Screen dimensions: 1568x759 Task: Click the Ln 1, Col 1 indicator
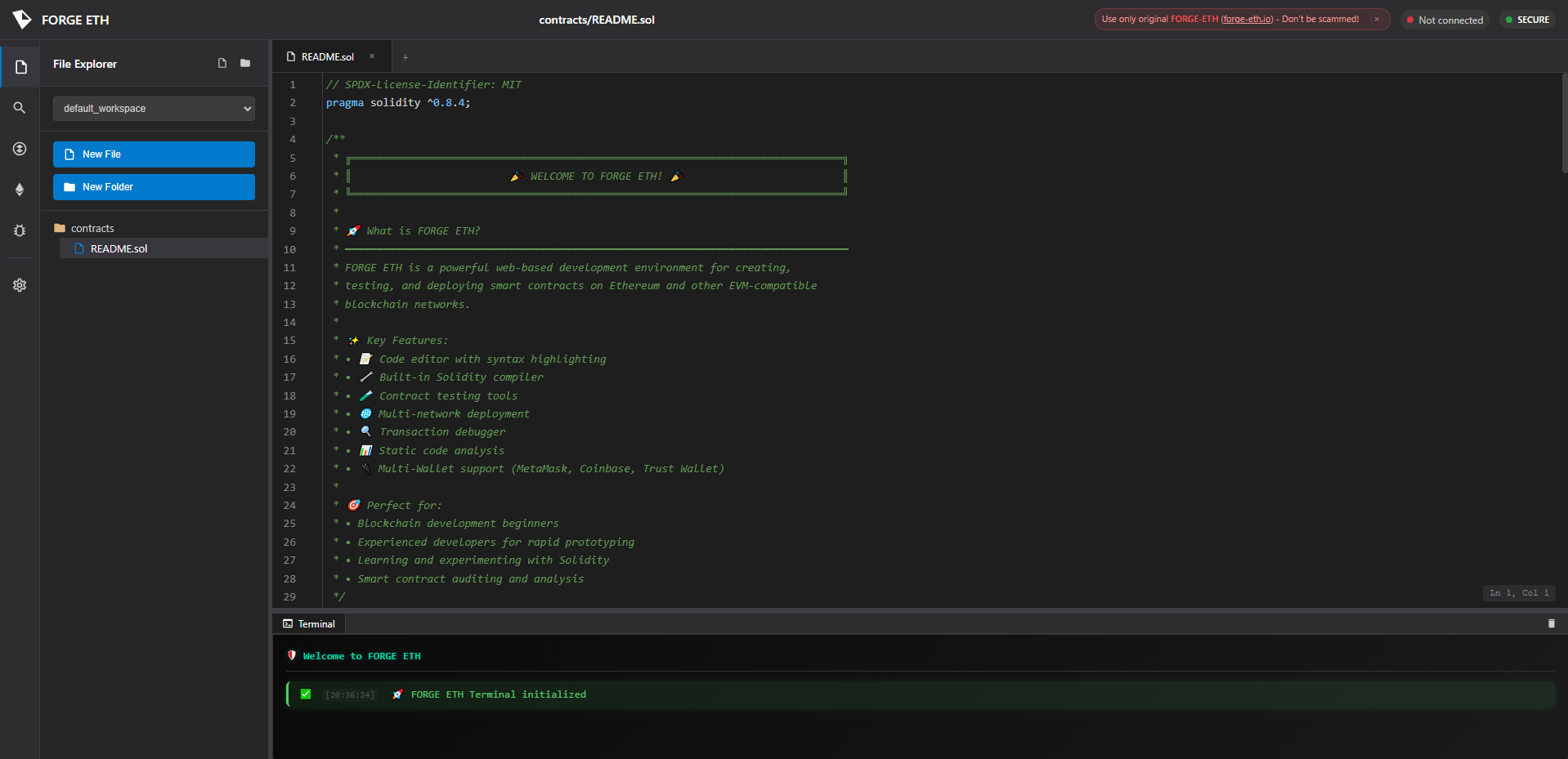pos(1519,593)
